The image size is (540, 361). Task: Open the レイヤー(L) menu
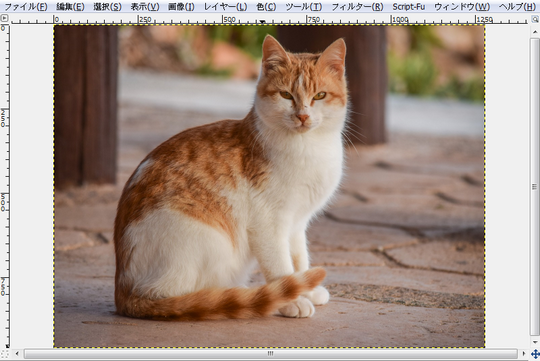tap(226, 6)
